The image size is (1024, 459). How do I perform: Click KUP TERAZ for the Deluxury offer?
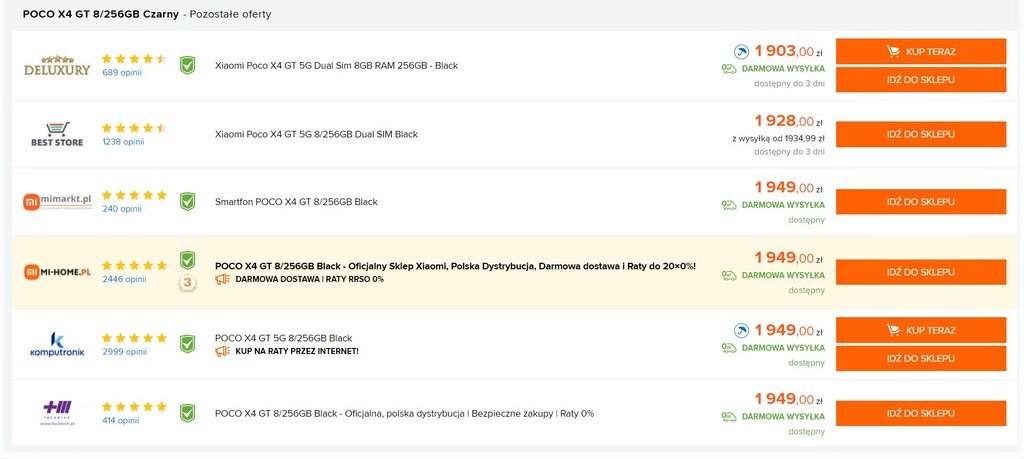click(x=921, y=52)
